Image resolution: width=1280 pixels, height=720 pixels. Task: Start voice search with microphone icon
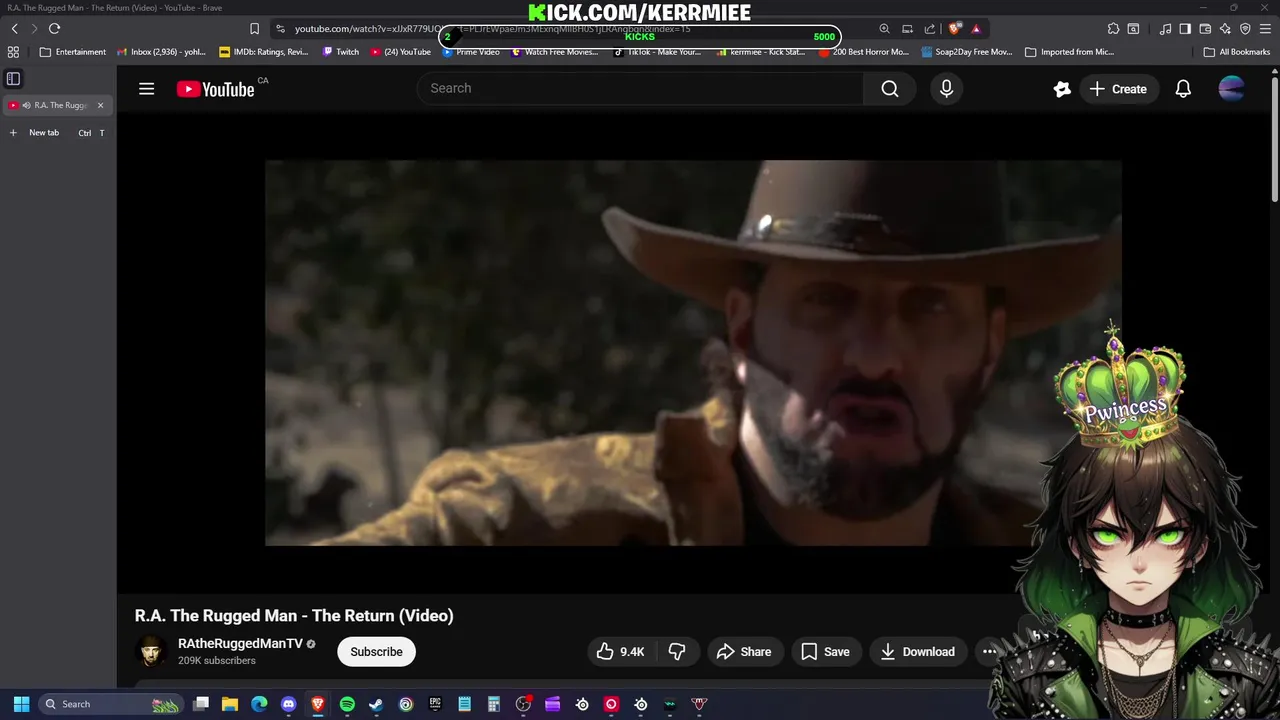click(946, 89)
